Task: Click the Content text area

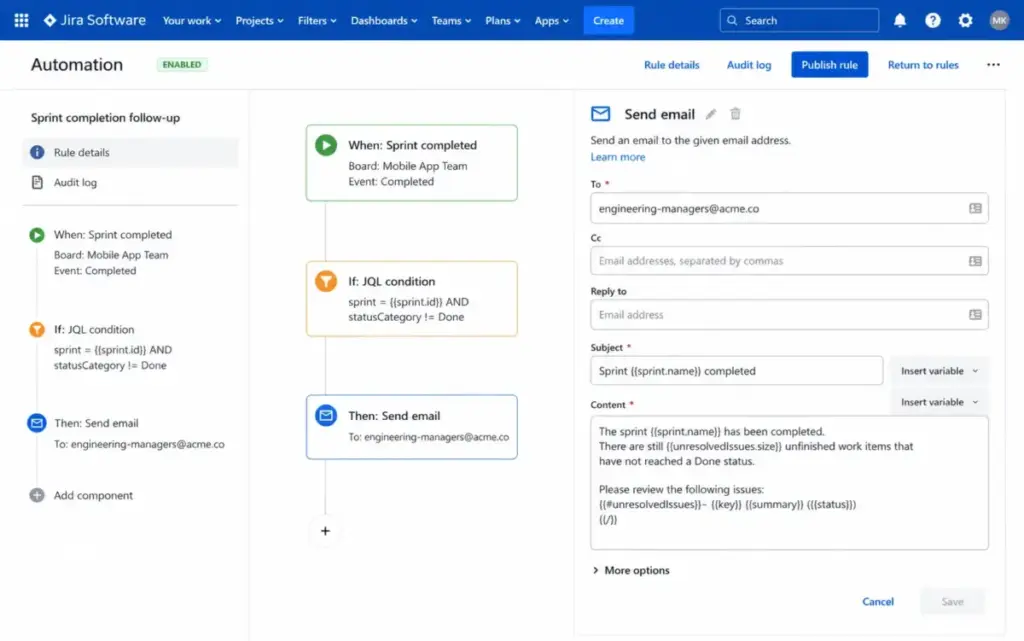Action: click(790, 483)
